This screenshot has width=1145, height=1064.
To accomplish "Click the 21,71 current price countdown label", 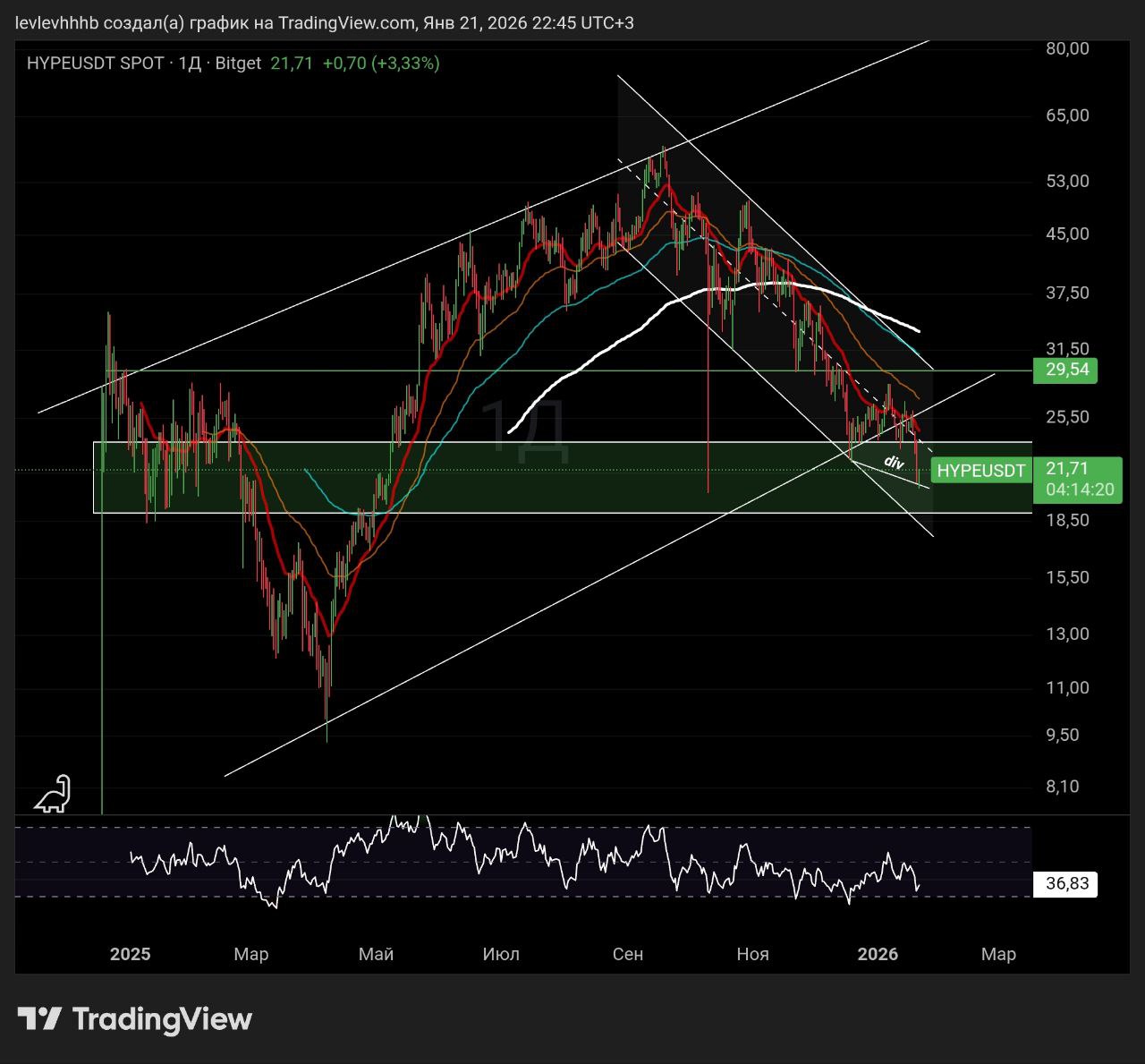I will pyautogui.click(x=1079, y=480).
